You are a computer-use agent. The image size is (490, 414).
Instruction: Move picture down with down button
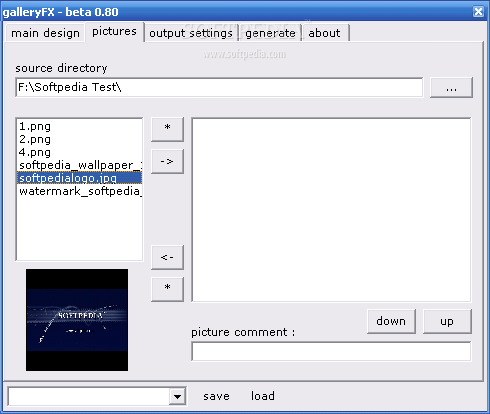(391, 321)
